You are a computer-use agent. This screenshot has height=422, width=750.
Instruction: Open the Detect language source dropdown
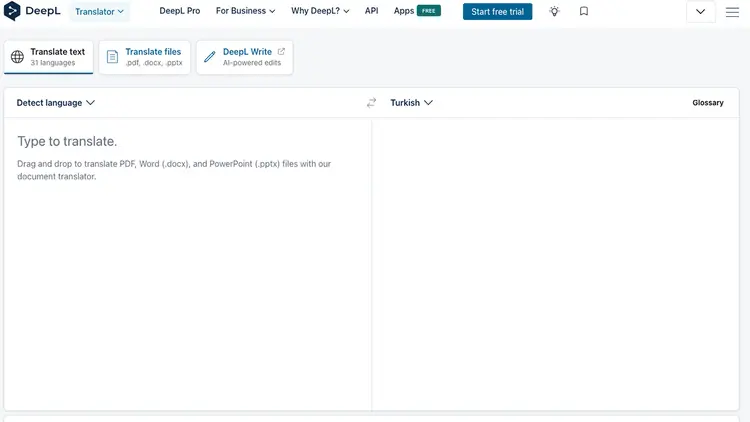point(55,102)
